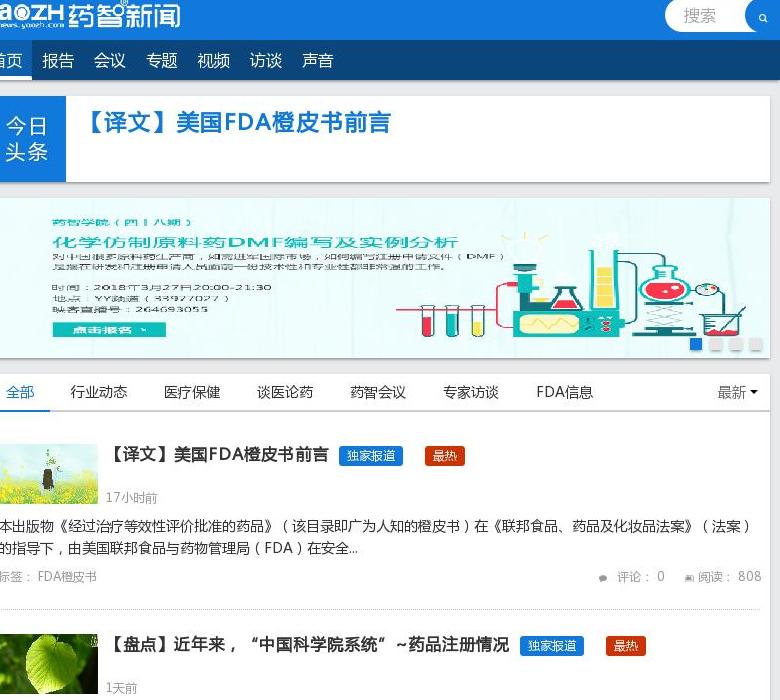Click the 点击报名 button on the banner
The width and height of the screenshot is (780, 700).
click(109, 329)
